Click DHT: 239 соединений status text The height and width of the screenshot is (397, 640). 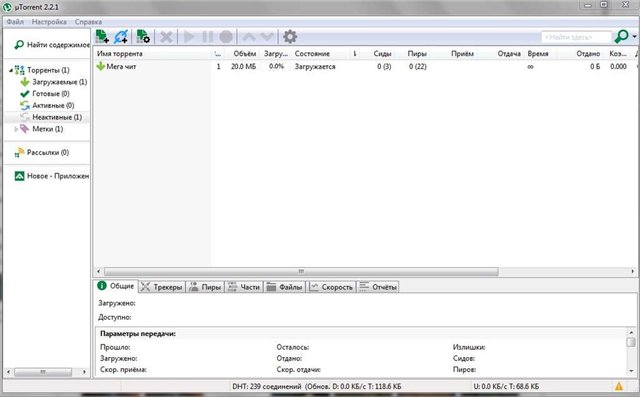pyautogui.click(x=267, y=386)
